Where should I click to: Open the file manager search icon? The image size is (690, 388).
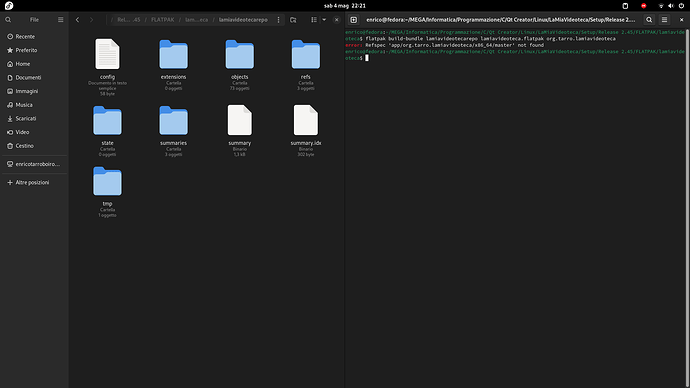[x=8, y=20]
